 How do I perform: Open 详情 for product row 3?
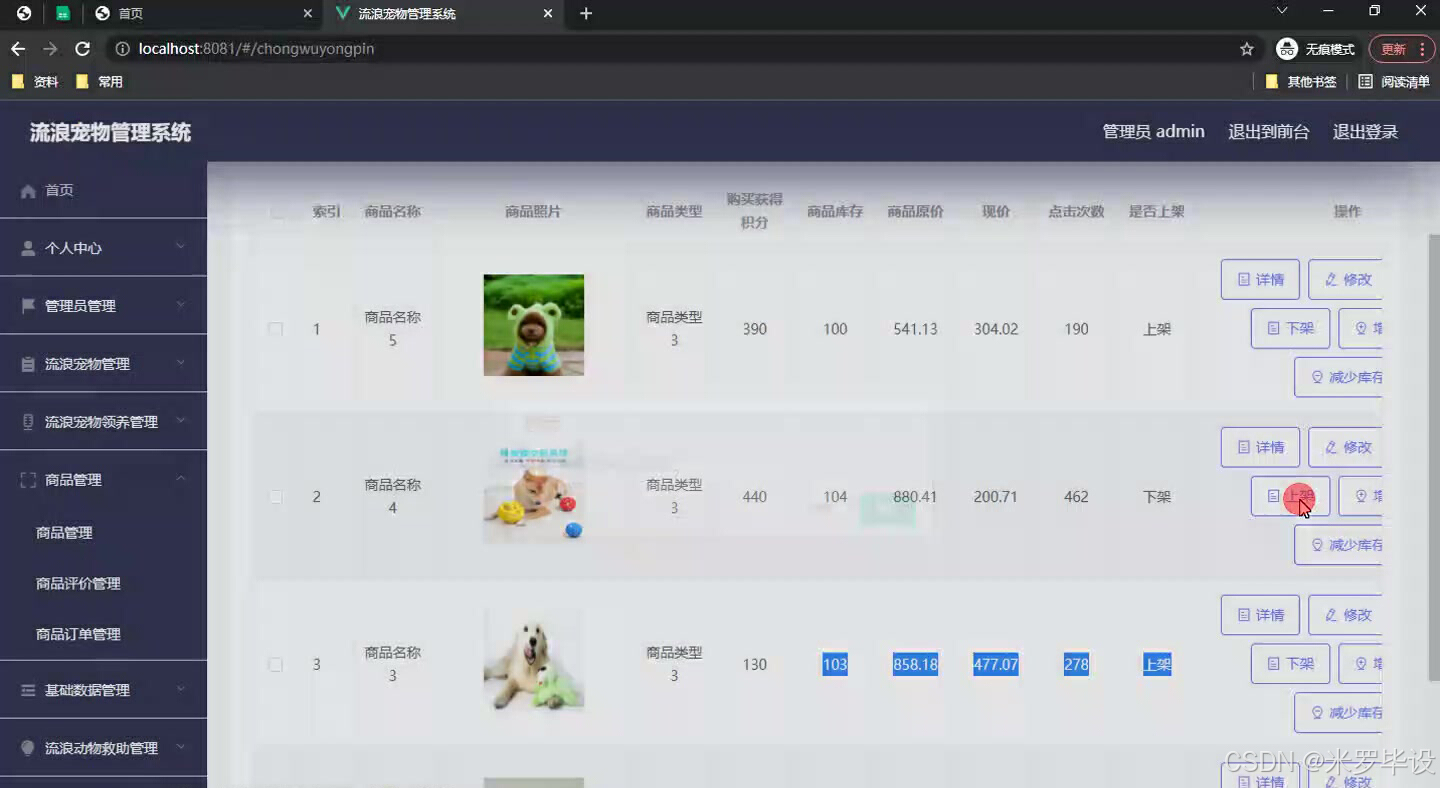pos(1260,616)
